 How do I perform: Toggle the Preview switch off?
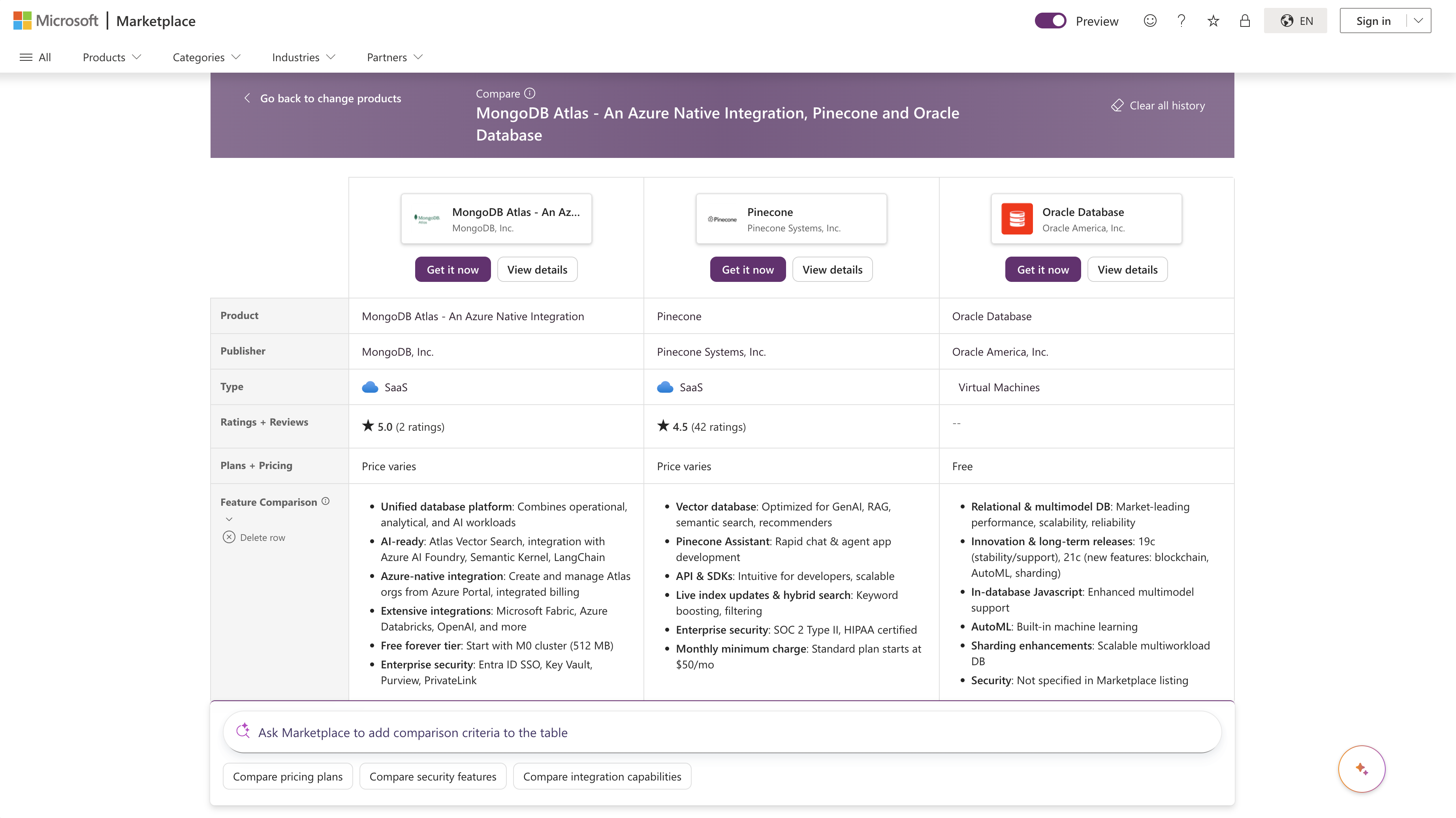click(1050, 21)
